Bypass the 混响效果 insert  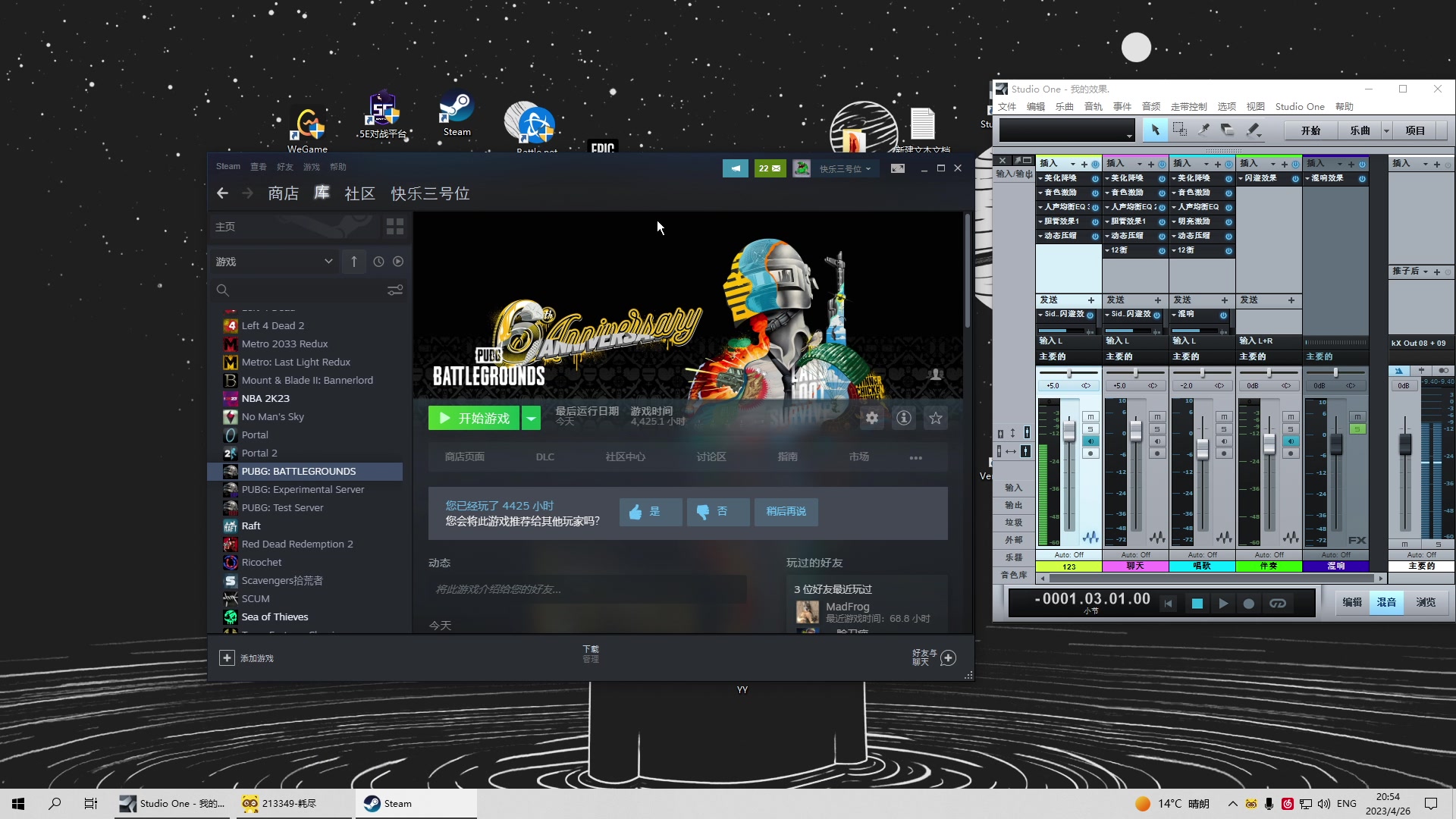[x=1362, y=178]
